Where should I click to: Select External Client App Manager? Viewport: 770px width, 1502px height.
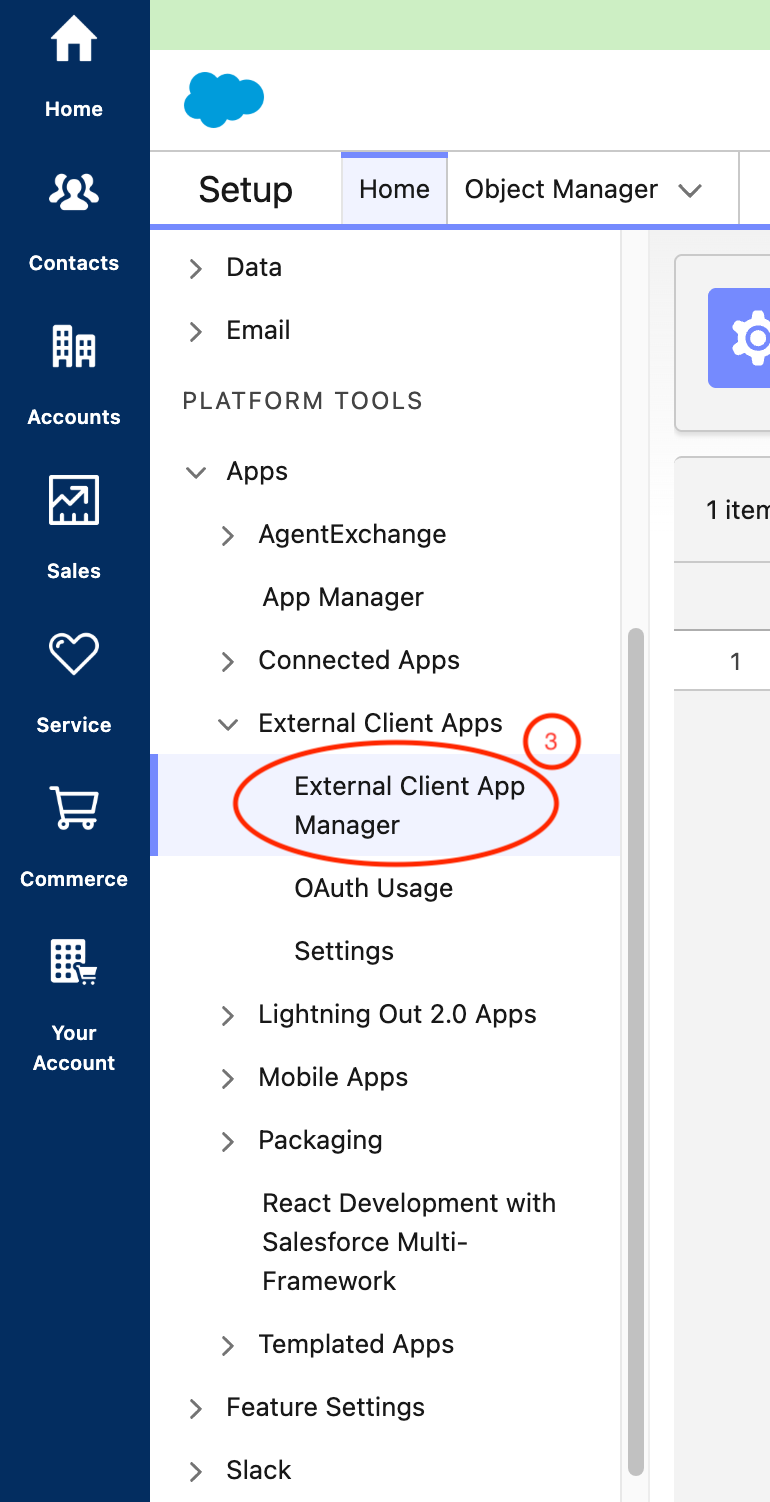pos(409,805)
